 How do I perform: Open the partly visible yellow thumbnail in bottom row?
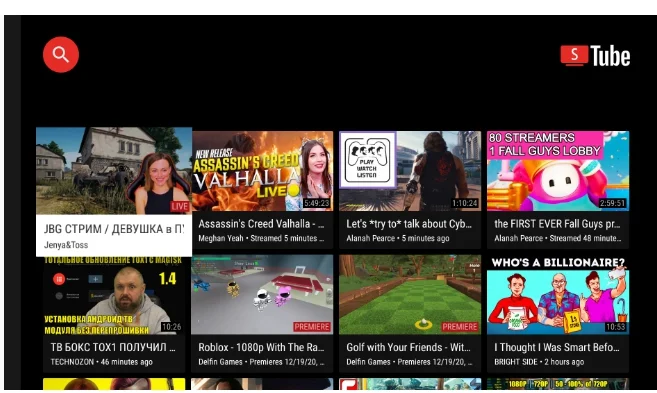point(114,384)
